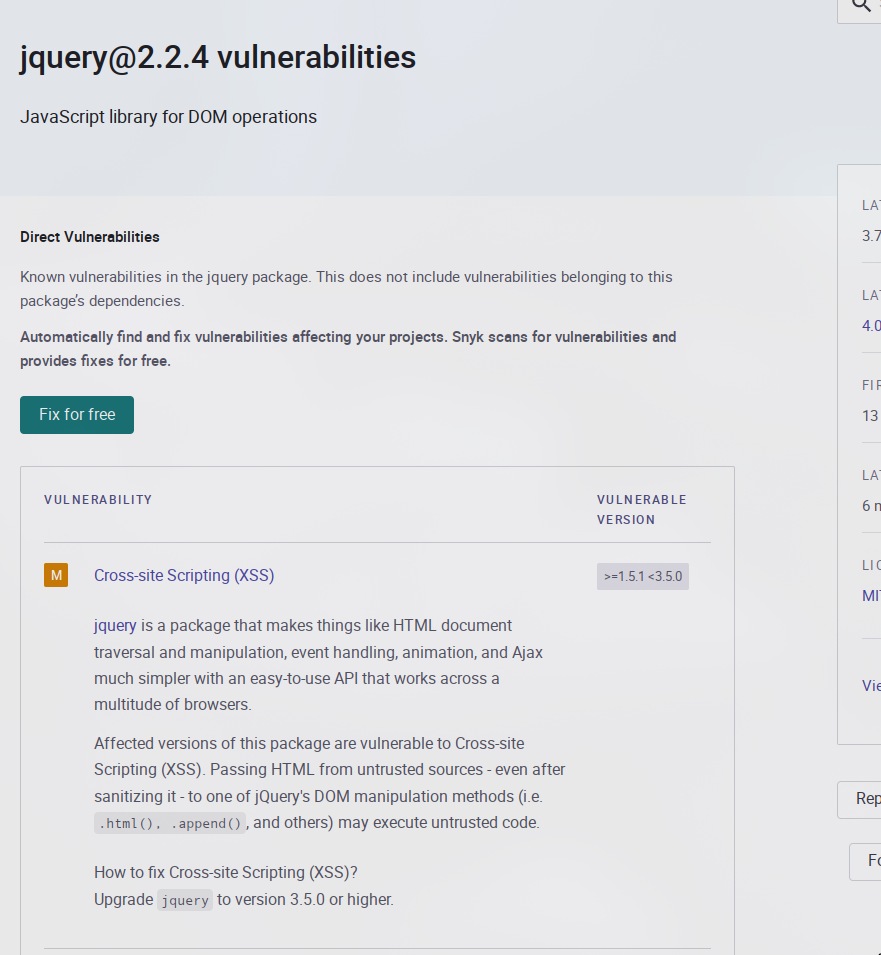The image size is (881, 955).
Task: Click the MIT license link
Action: pyautogui.click(x=871, y=595)
